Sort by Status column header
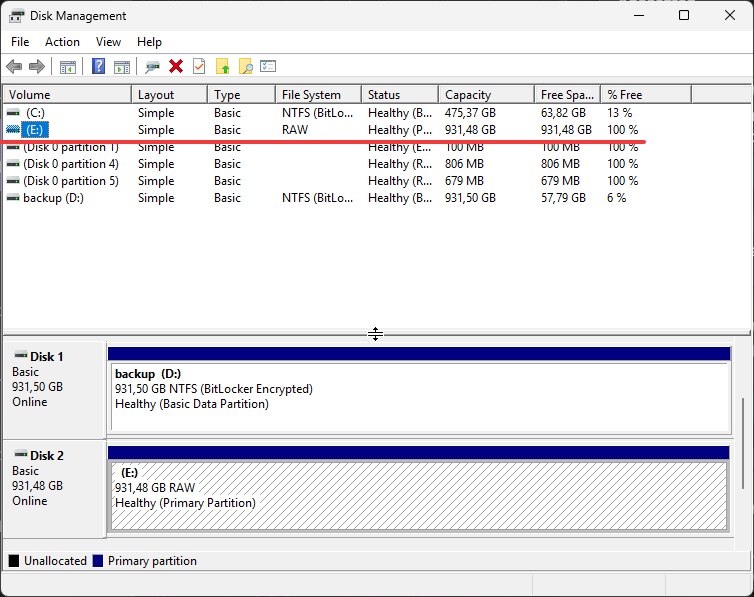Viewport: 754px width, 597px height. (400, 95)
